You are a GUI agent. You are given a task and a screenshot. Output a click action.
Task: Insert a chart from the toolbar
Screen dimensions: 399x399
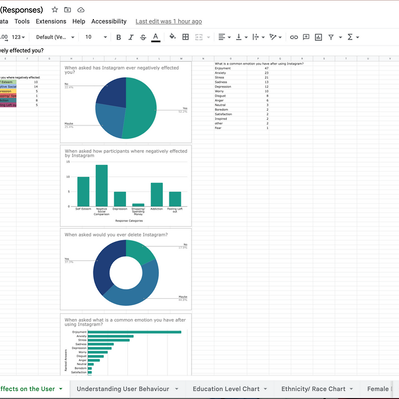click(318, 37)
